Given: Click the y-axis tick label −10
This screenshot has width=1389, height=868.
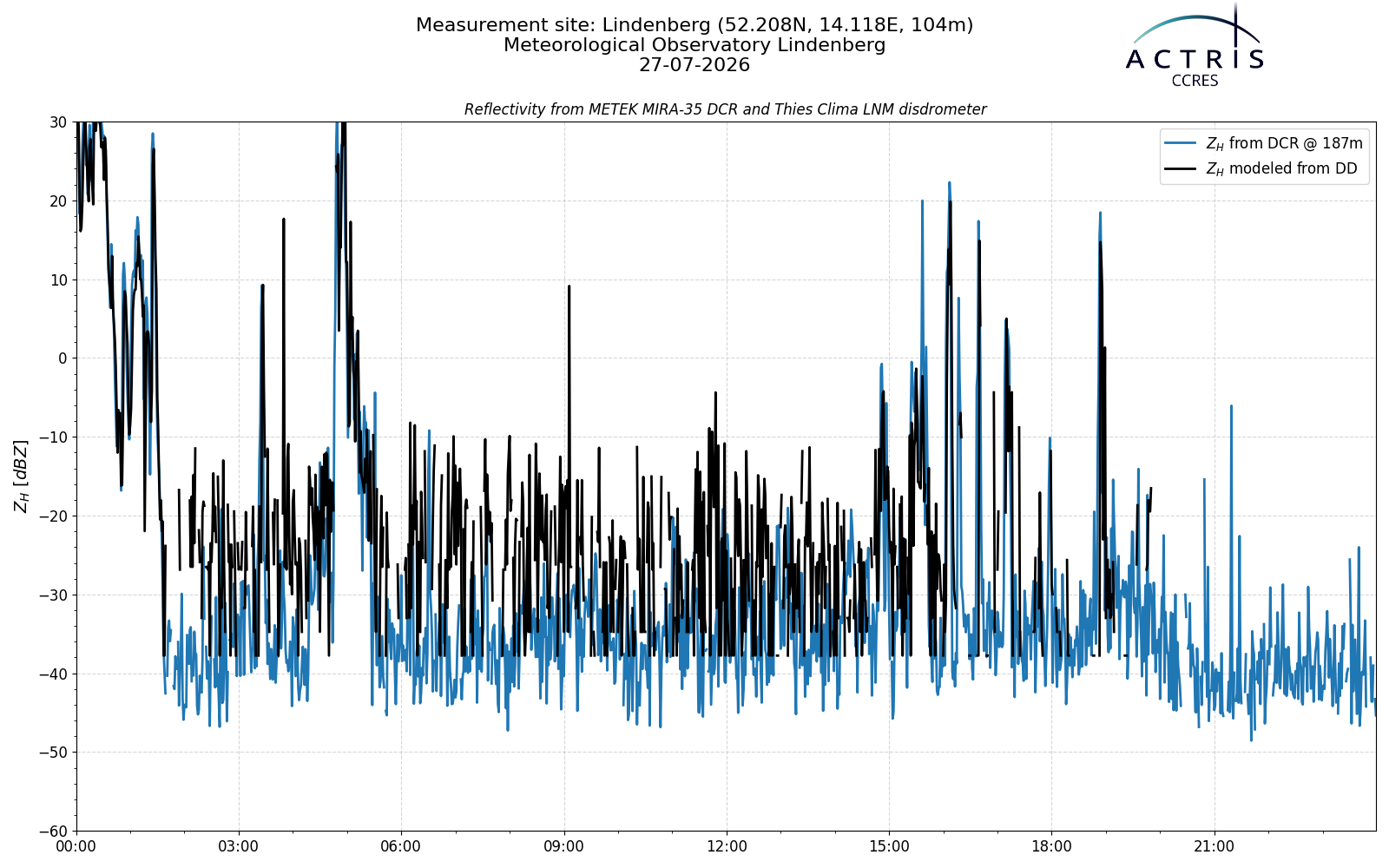Looking at the screenshot, I should tap(52, 437).
